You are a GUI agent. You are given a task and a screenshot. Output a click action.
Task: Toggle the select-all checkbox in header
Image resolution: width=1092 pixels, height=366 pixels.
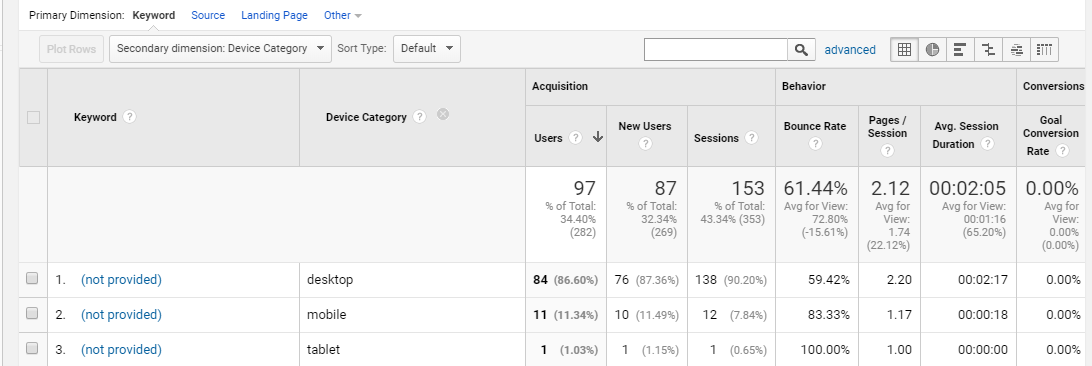click(x=33, y=118)
